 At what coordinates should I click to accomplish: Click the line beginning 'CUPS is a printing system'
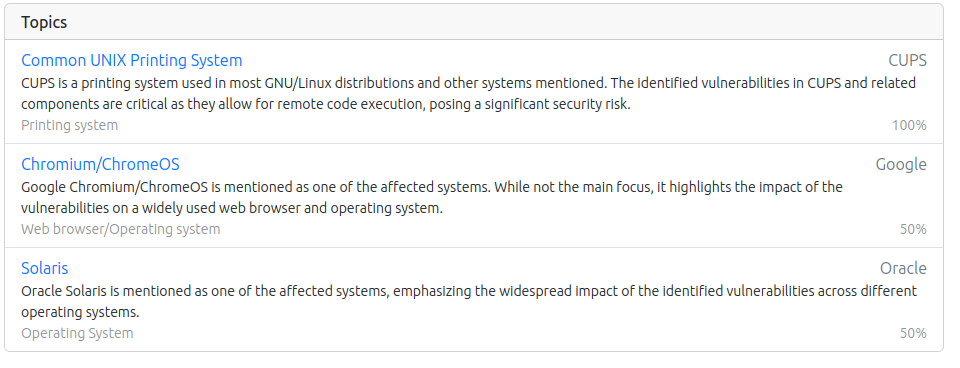point(468,83)
